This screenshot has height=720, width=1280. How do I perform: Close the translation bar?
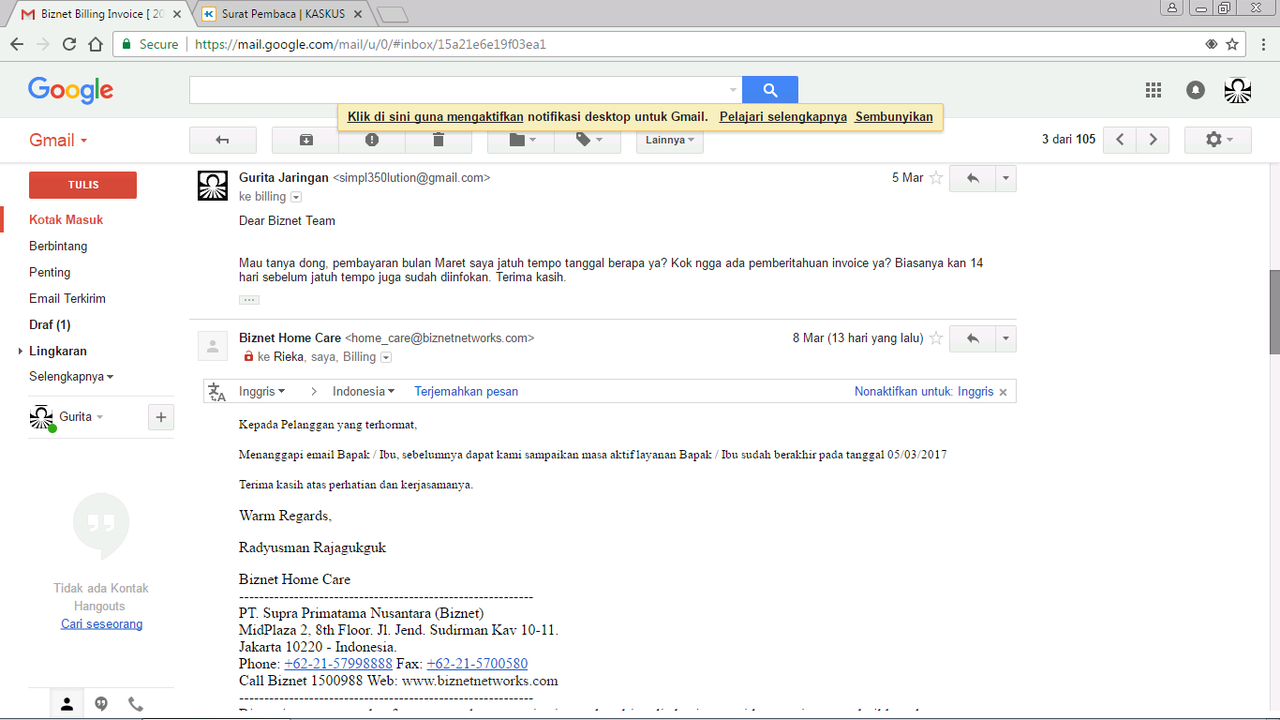point(1003,392)
